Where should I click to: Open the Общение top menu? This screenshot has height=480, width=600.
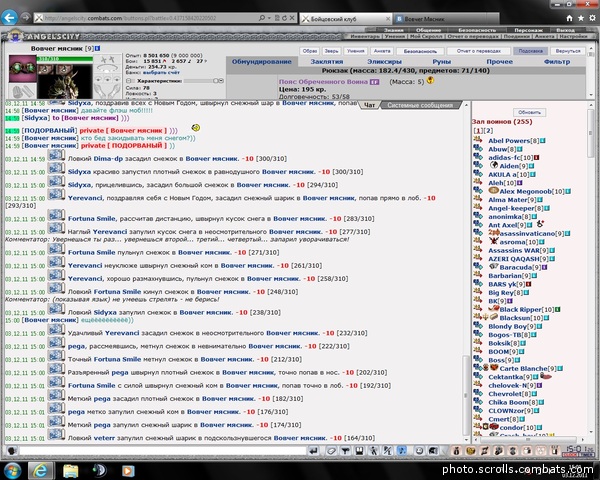click(428, 30)
